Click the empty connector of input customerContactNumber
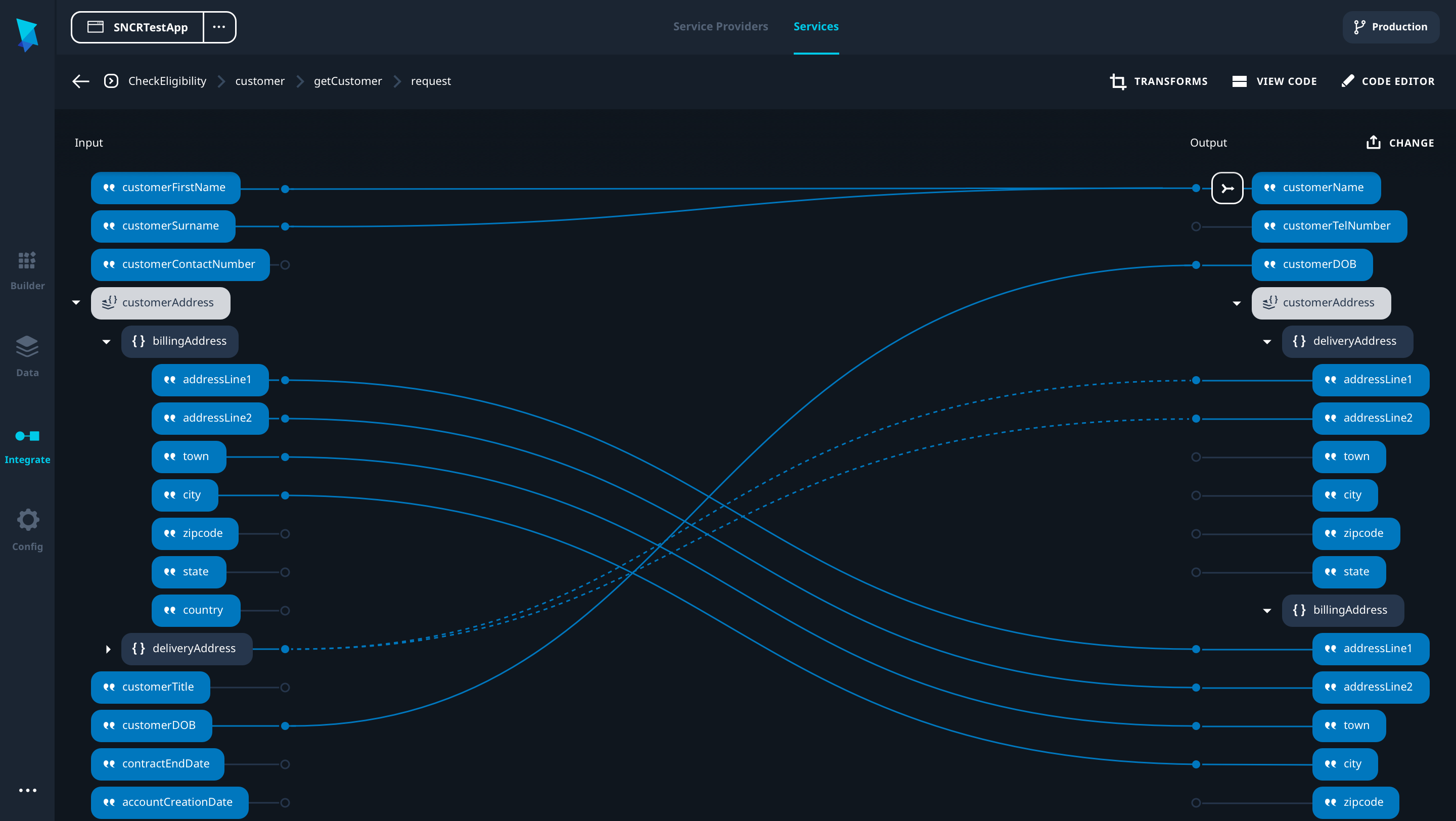The width and height of the screenshot is (1456, 821). [x=286, y=265]
